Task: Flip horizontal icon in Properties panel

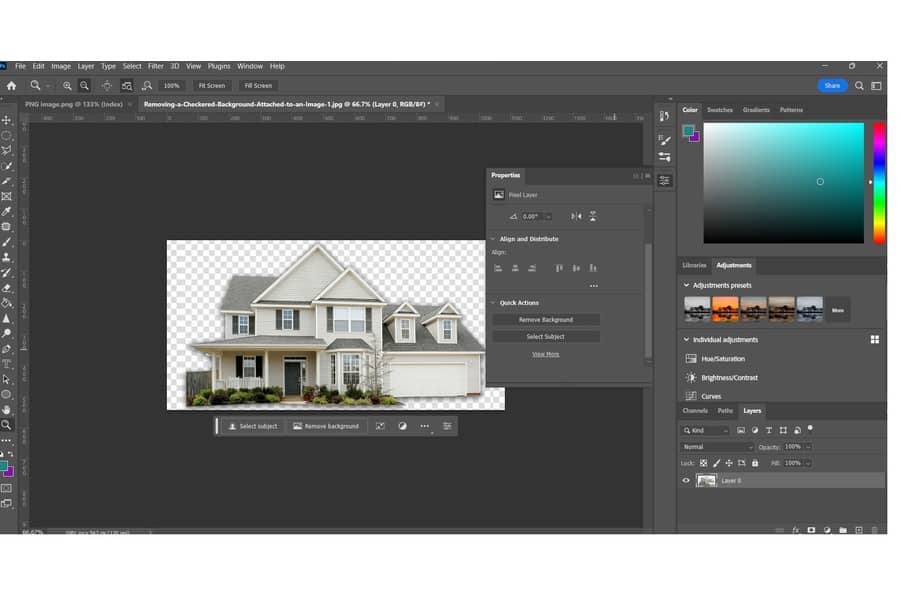Action: 576,216
